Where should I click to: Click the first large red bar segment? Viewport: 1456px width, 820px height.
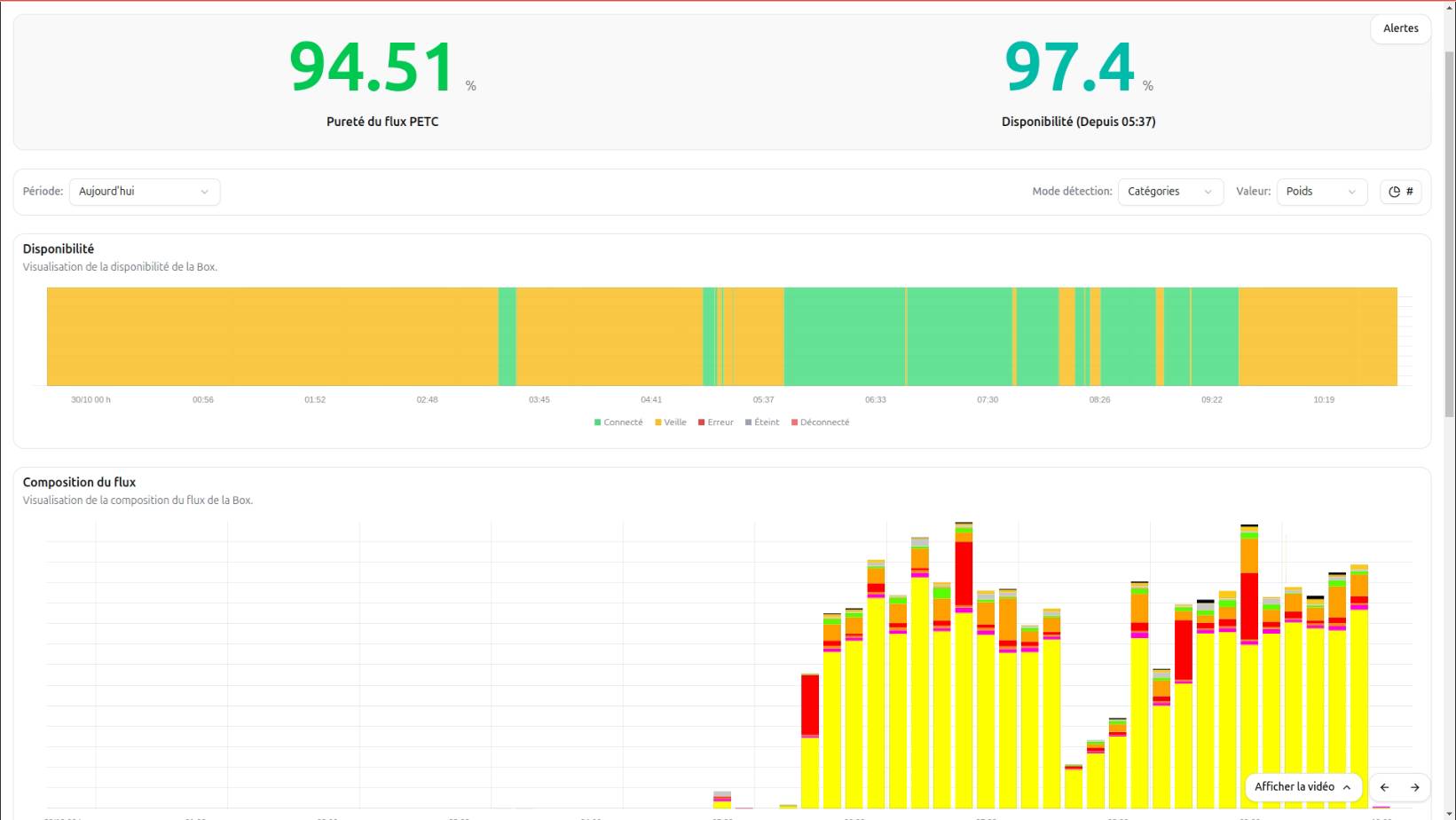point(809,705)
